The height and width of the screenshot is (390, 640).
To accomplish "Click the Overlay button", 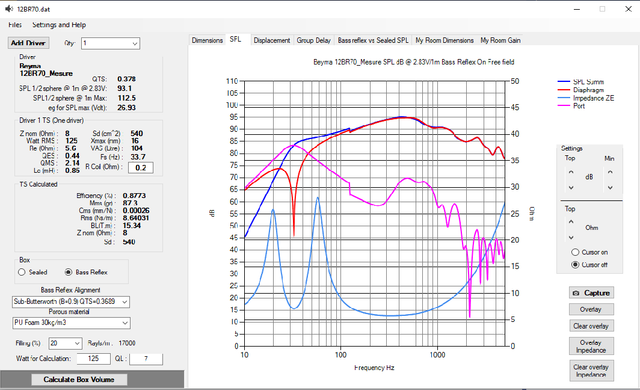I will 591,309.
